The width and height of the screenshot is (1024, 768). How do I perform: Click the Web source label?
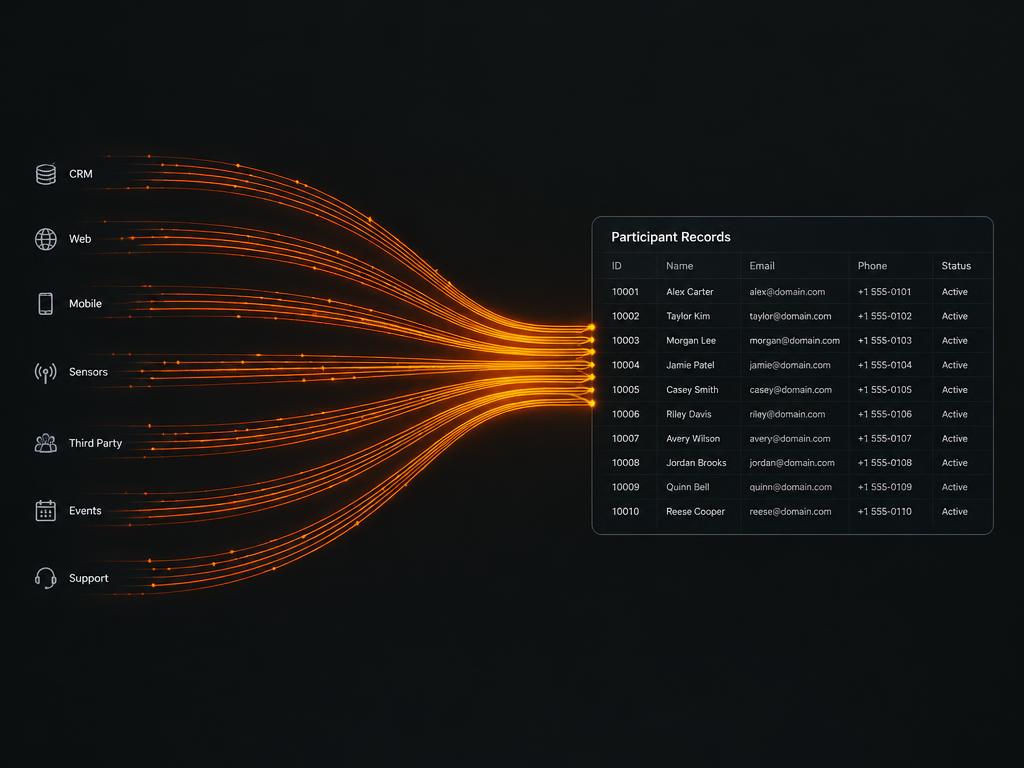pos(80,239)
